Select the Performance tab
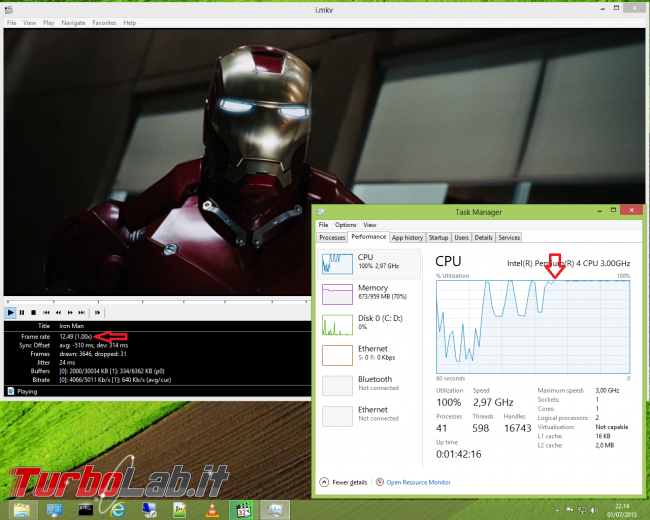The width and height of the screenshot is (650, 520). coord(369,237)
